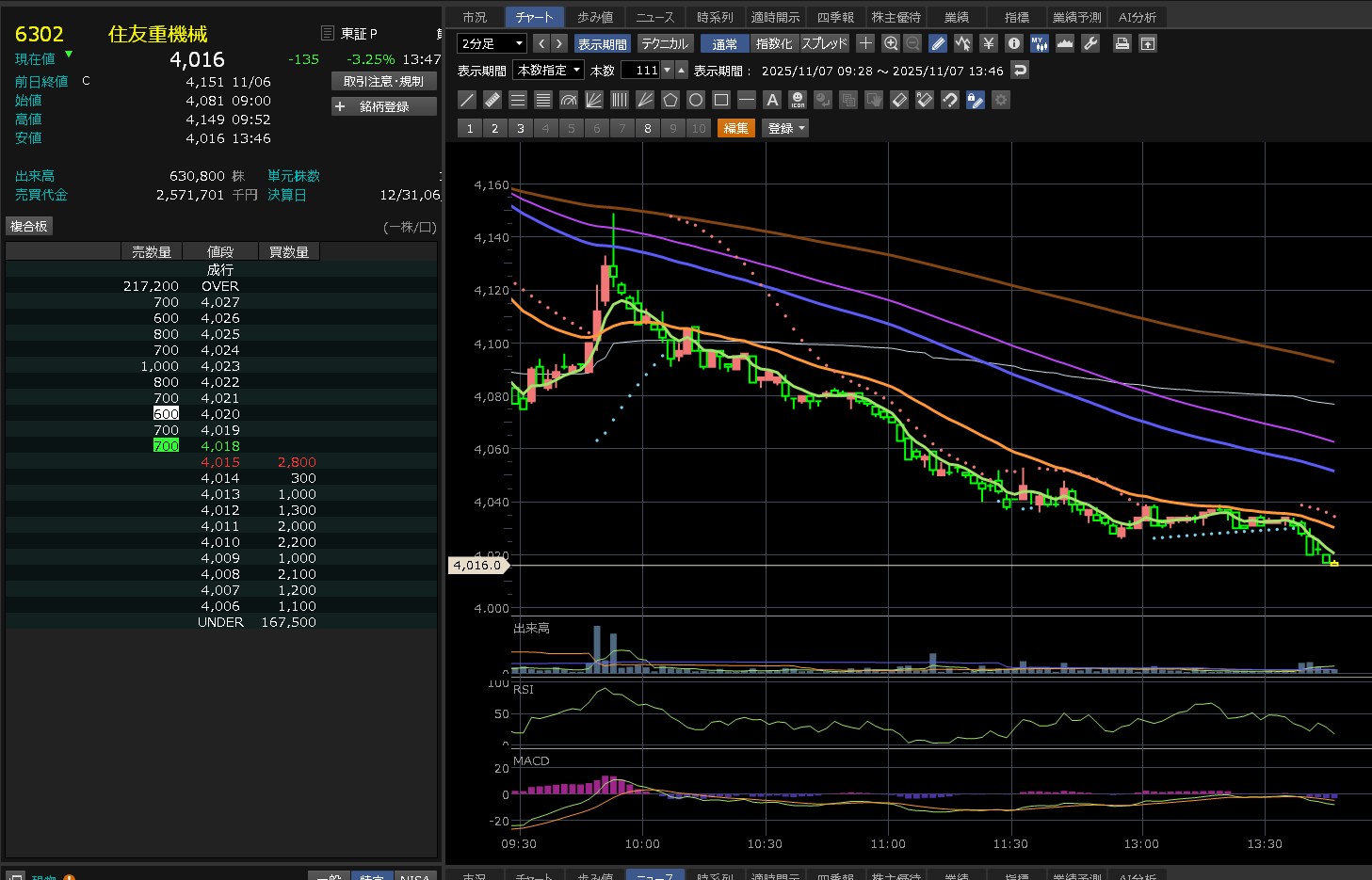Click the 銘柄登録 button

coord(384,106)
